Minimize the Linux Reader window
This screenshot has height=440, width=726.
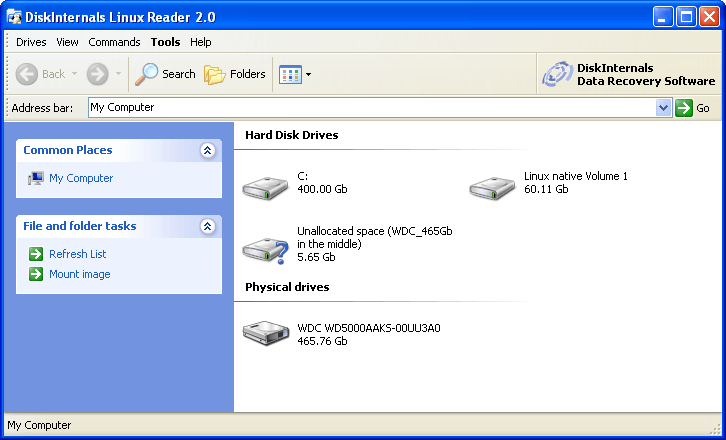pyautogui.click(x=663, y=17)
